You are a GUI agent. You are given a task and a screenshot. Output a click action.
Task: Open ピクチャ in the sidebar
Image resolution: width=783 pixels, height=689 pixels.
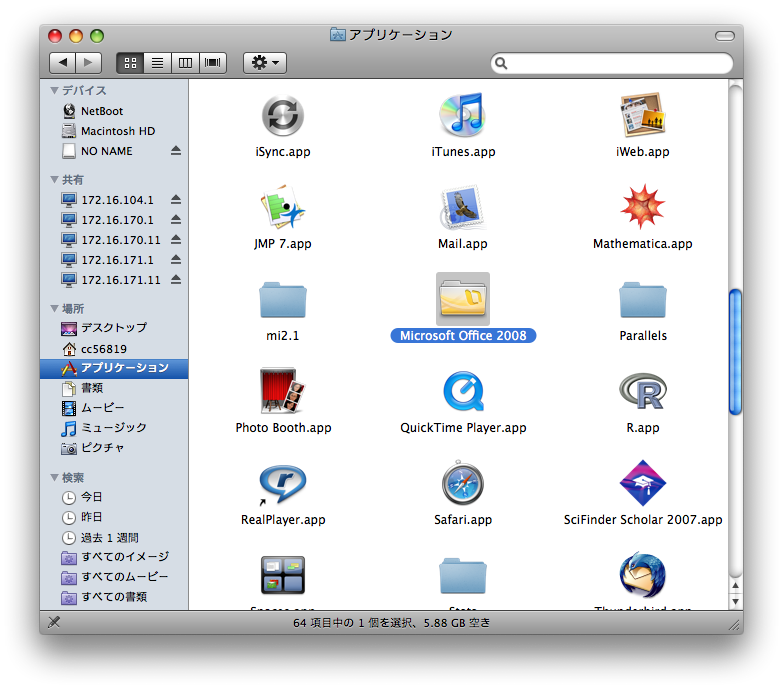(114, 448)
